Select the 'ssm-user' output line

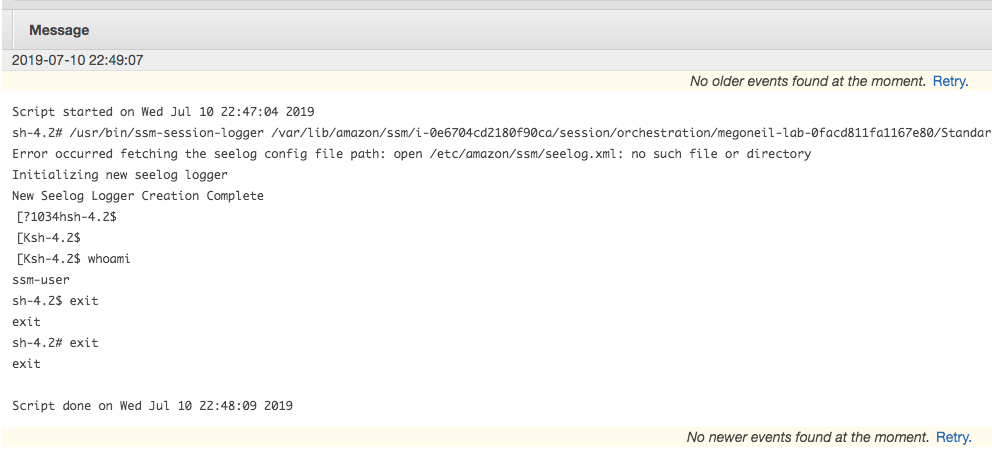(x=41, y=280)
